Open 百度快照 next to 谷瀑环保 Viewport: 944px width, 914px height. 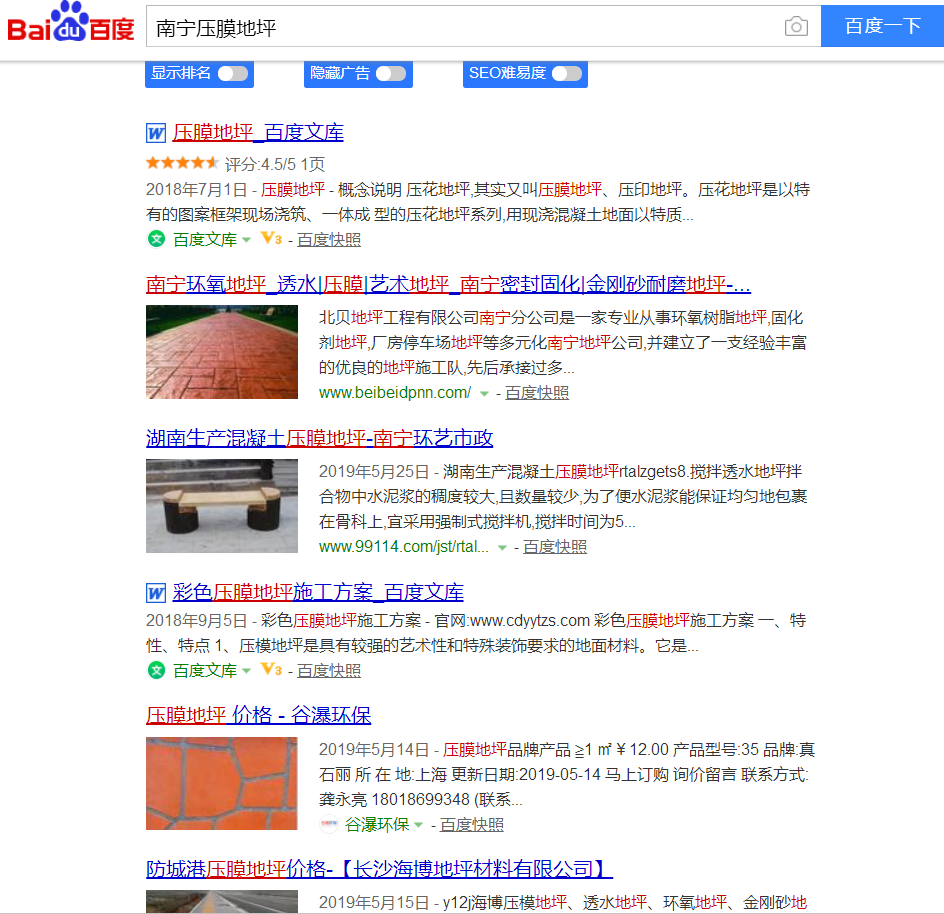(x=472, y=825)
